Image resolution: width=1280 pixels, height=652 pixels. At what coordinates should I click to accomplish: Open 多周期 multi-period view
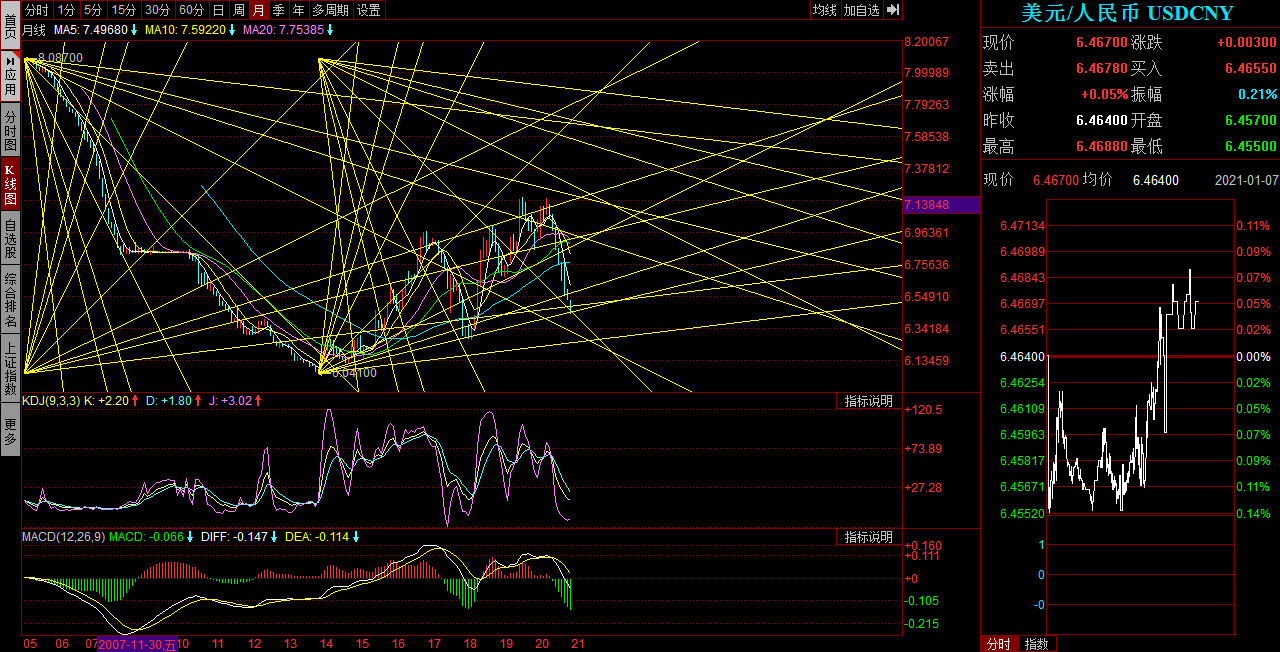331,10
